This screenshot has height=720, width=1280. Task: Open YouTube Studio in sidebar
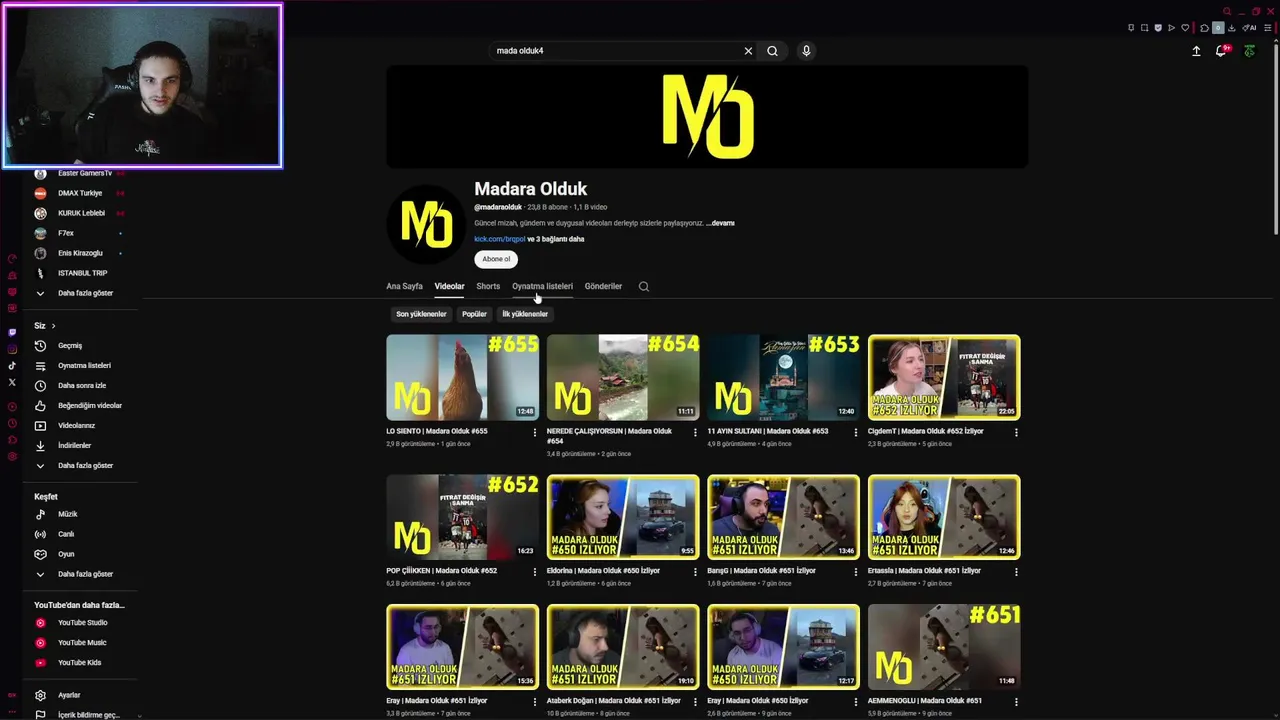coord(80,623)
